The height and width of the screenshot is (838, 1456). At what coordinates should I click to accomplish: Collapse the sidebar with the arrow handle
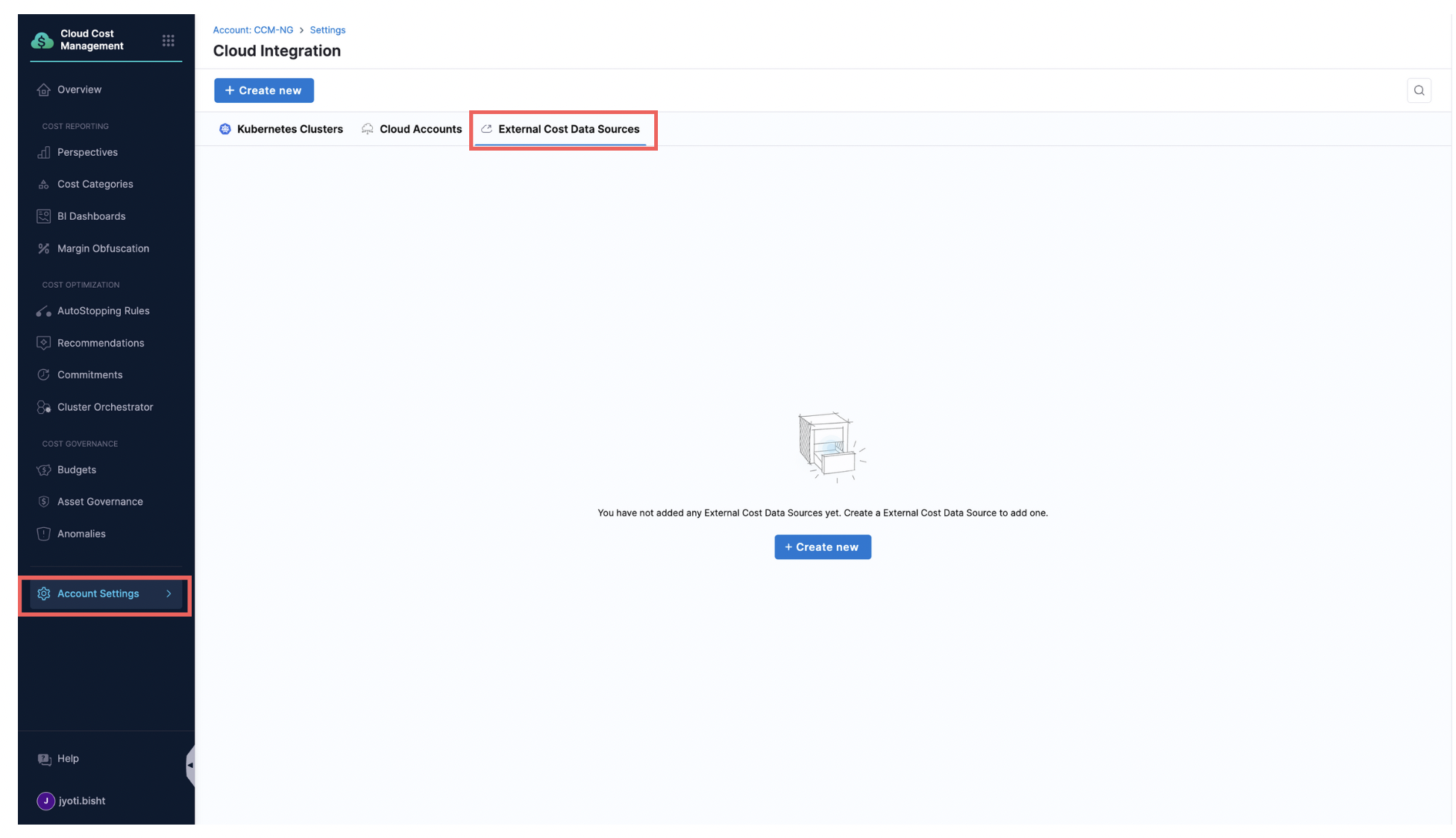click(190, 765)
